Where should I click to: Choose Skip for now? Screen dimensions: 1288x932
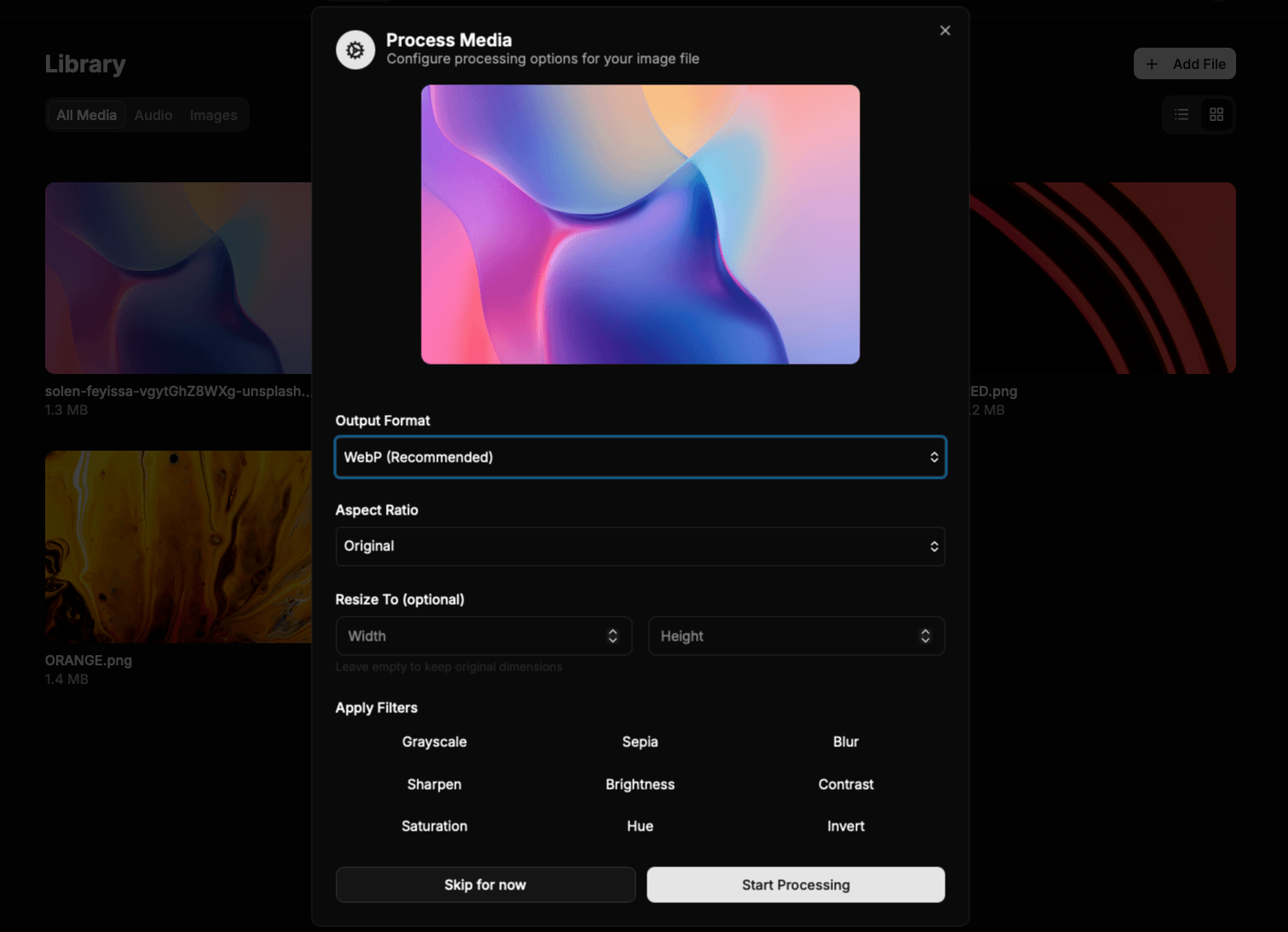(486, 885)
